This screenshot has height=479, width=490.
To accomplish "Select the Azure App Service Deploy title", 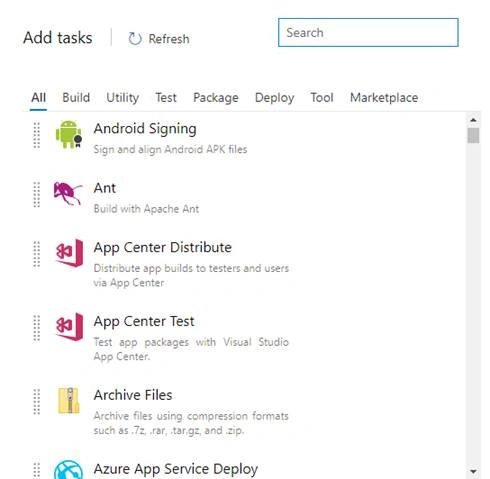I will coord(176,469).
